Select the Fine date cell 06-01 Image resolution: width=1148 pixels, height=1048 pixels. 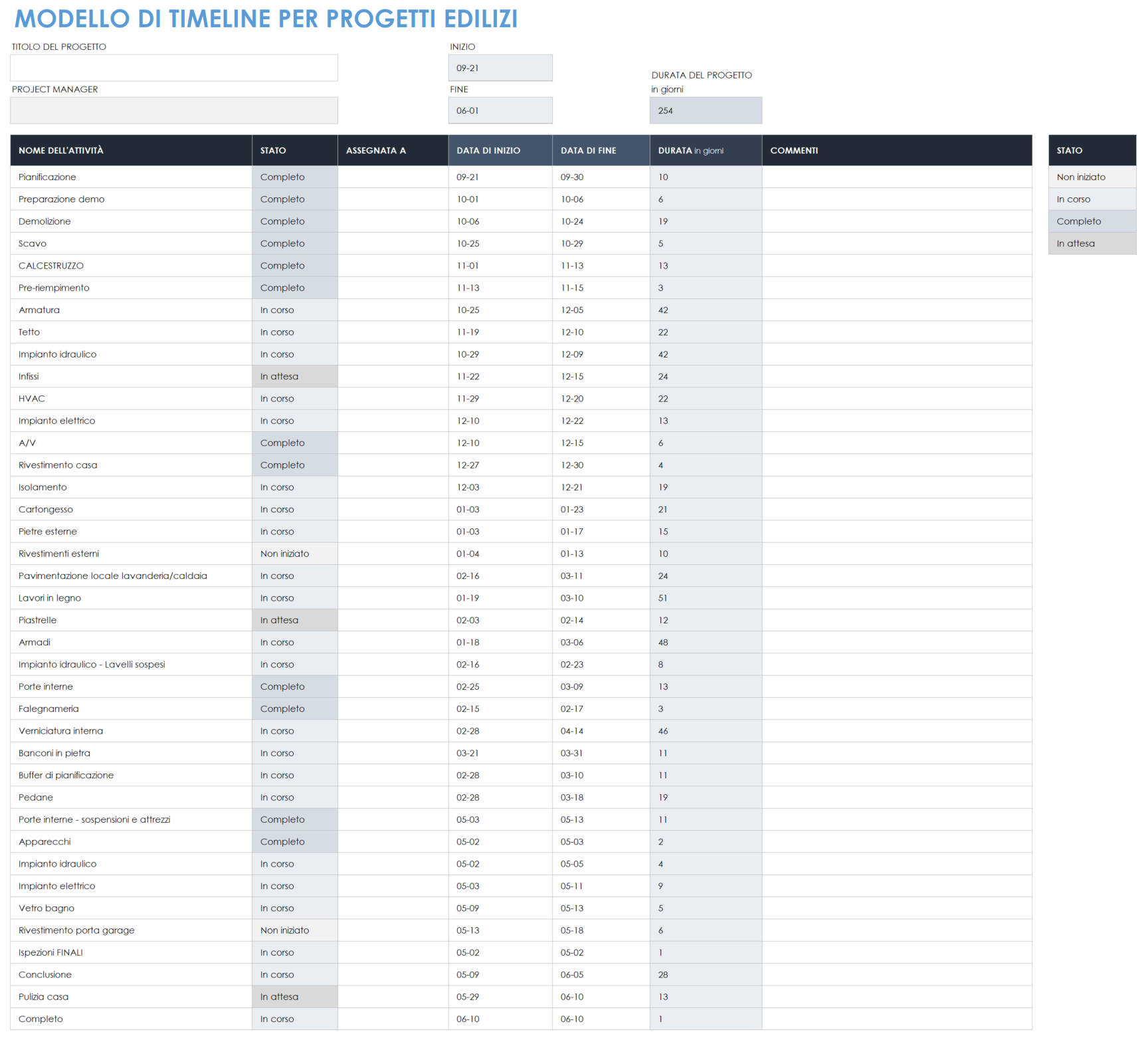(x=500, y=110)
